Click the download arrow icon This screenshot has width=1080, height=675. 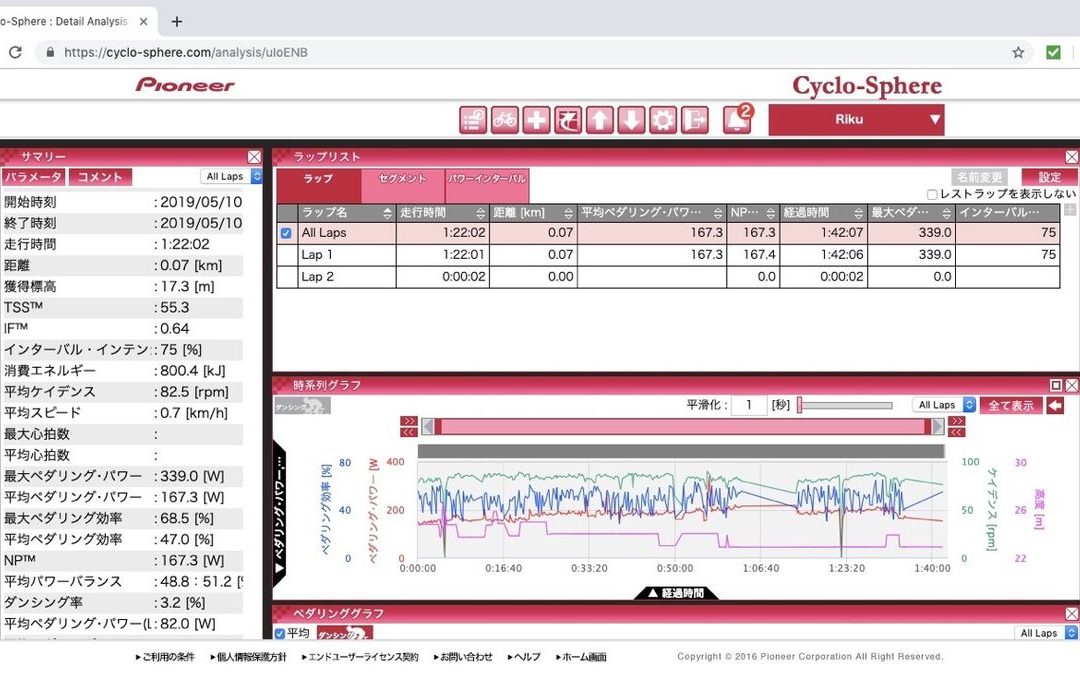pos(631,120)
